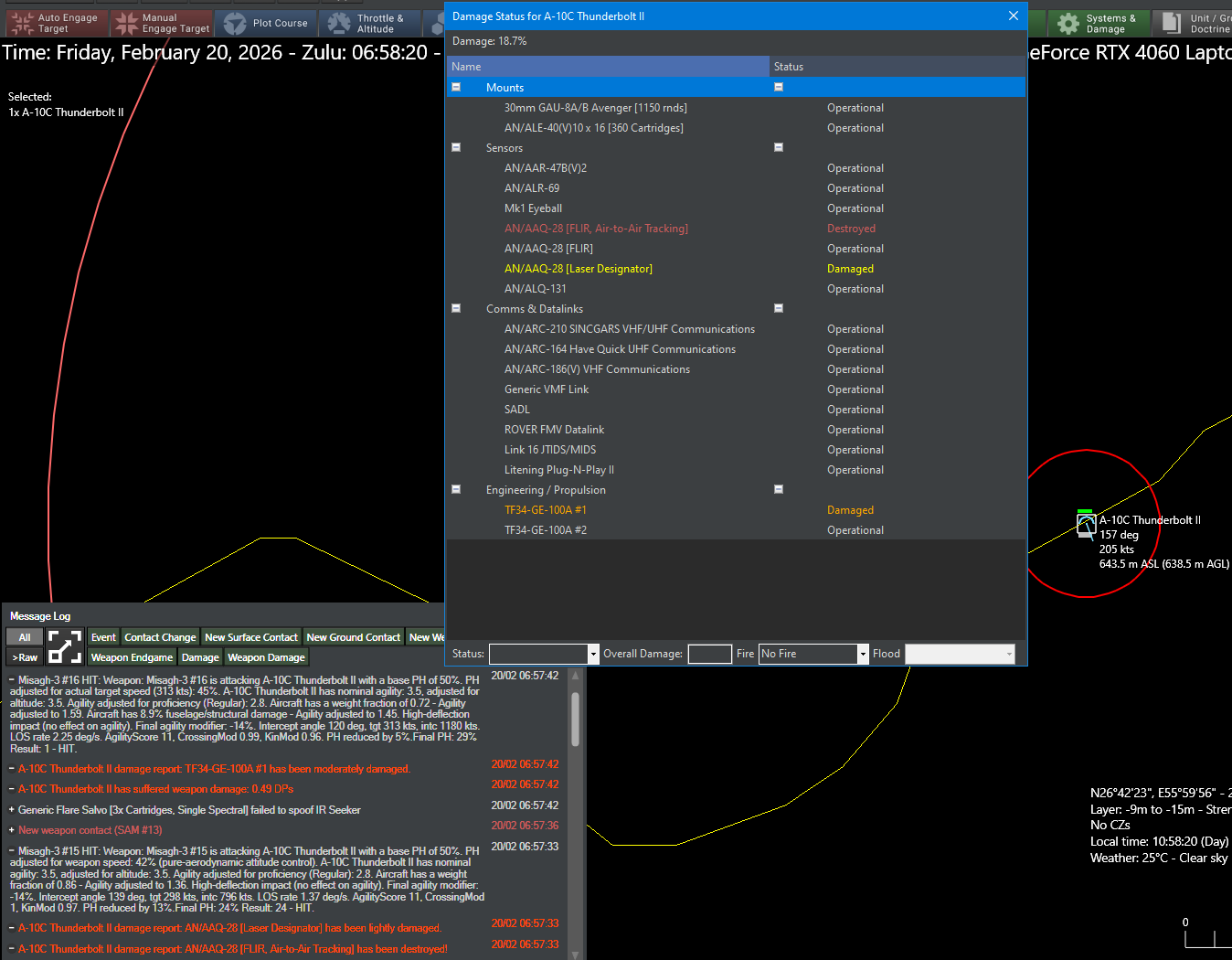Open the Plot Course tool

point(266,23)
